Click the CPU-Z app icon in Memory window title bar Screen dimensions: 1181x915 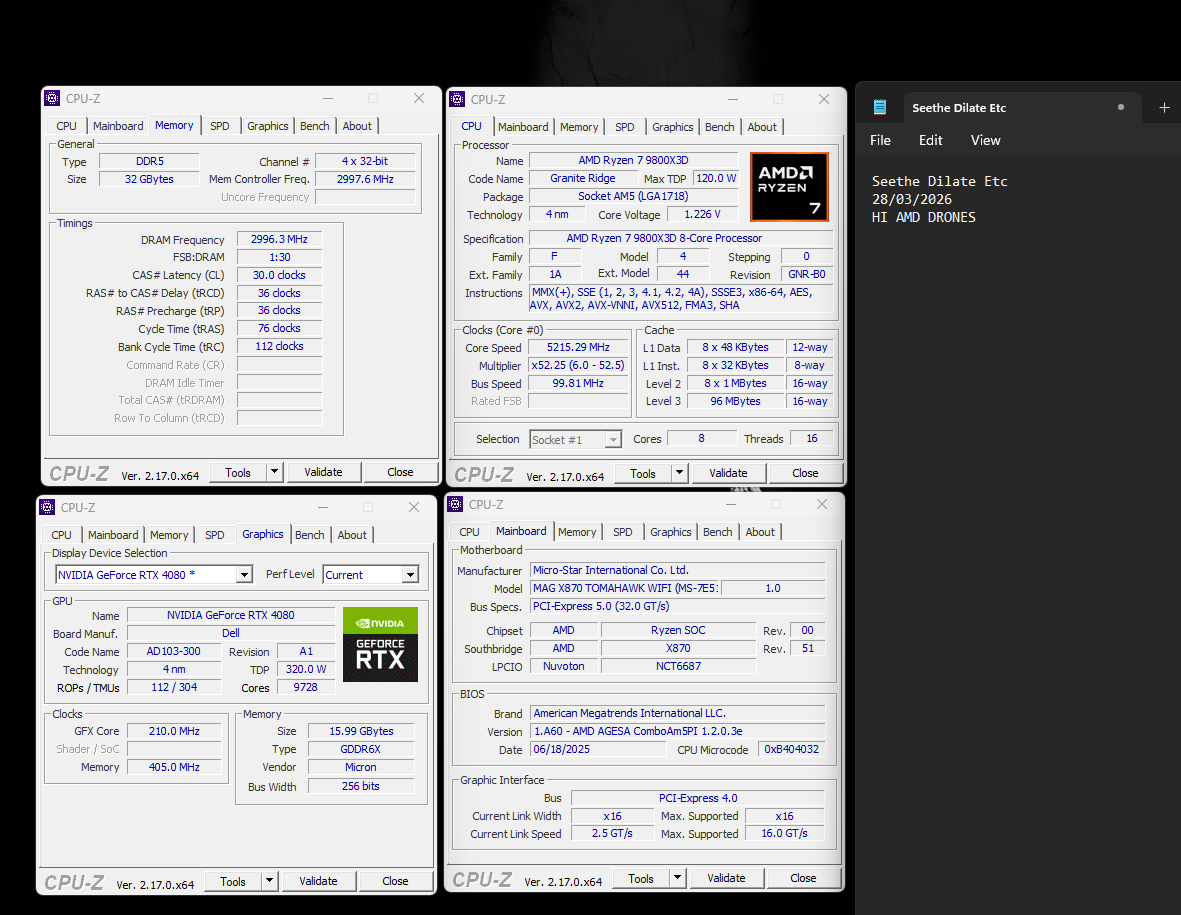tap(52, 98)
